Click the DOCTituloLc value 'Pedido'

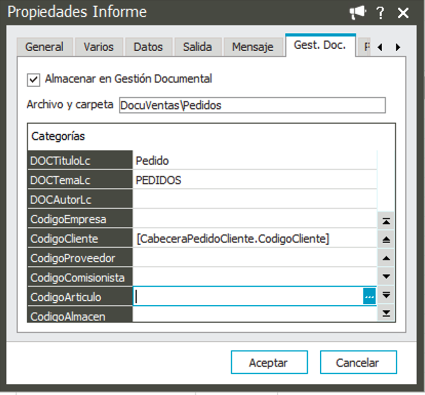tap(152, 161)
